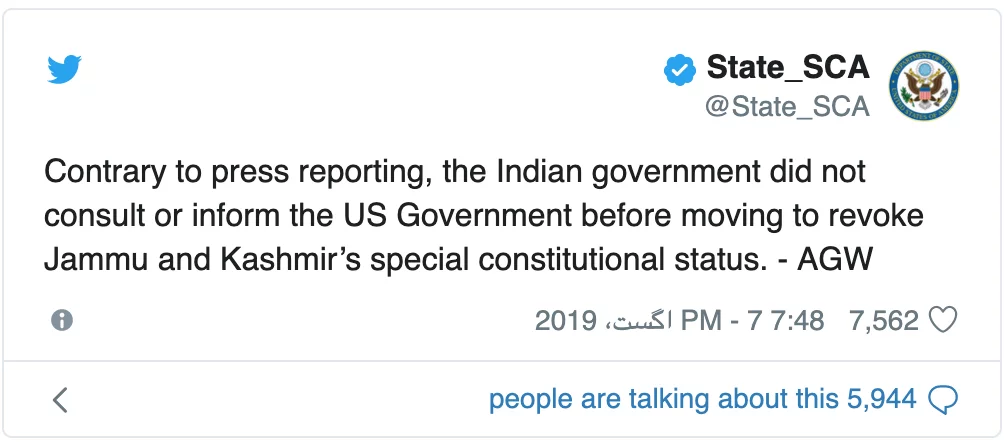
Task: Expand the left-pointing chevron arrow
Action: (x=60, y=400)
